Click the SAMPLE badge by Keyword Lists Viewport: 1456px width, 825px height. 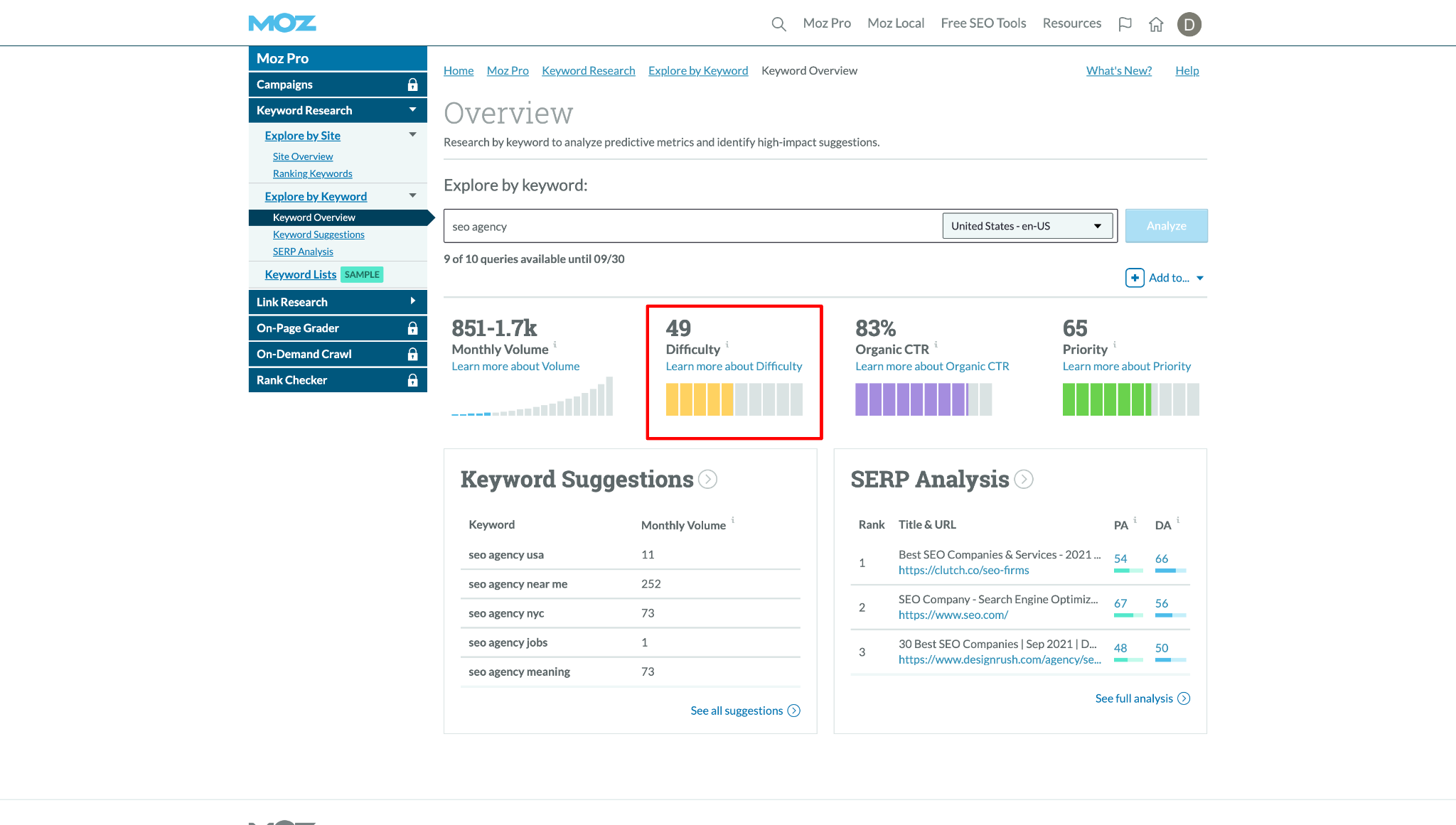pos(362,274)
